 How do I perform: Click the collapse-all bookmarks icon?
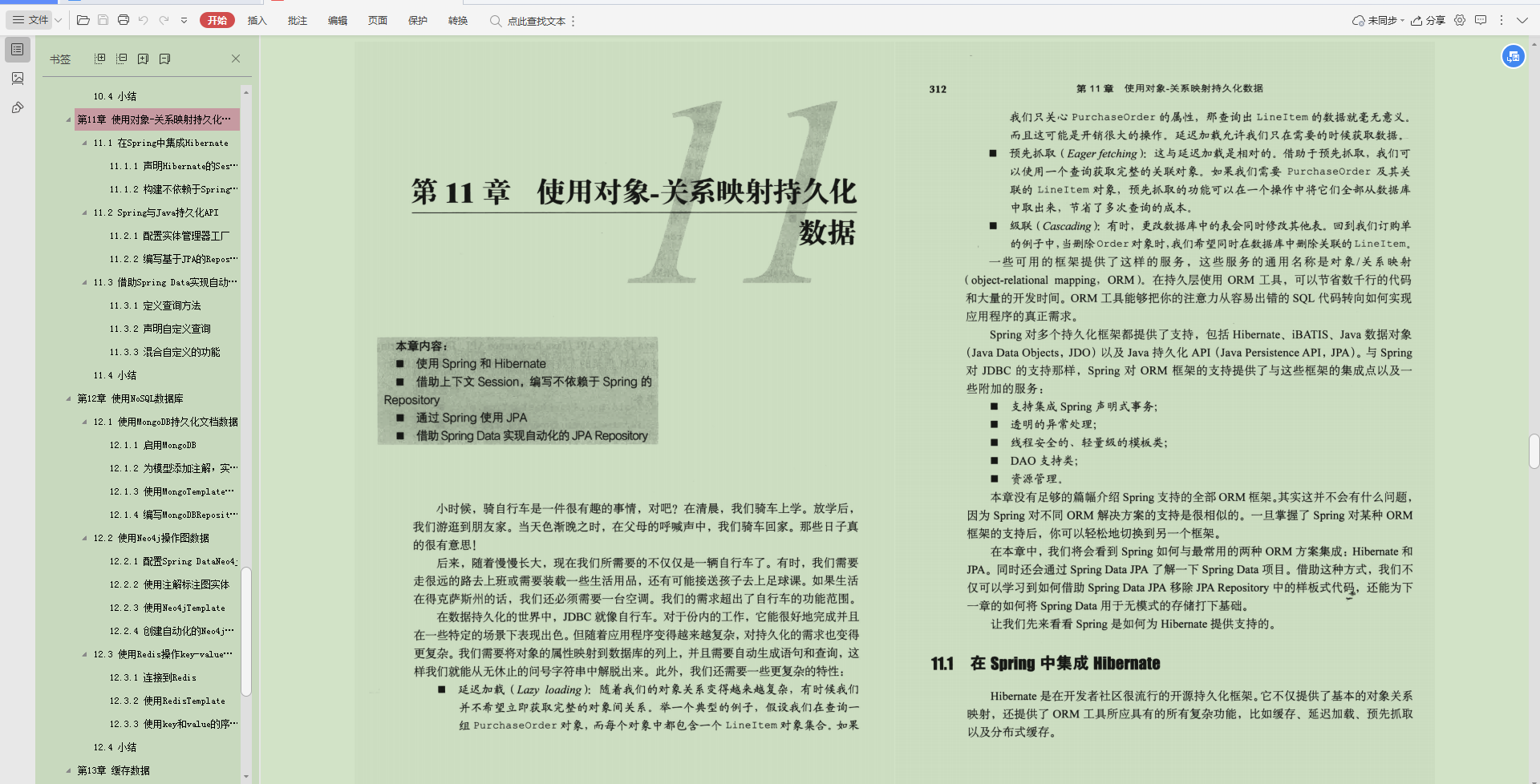[x=121, y=58]
